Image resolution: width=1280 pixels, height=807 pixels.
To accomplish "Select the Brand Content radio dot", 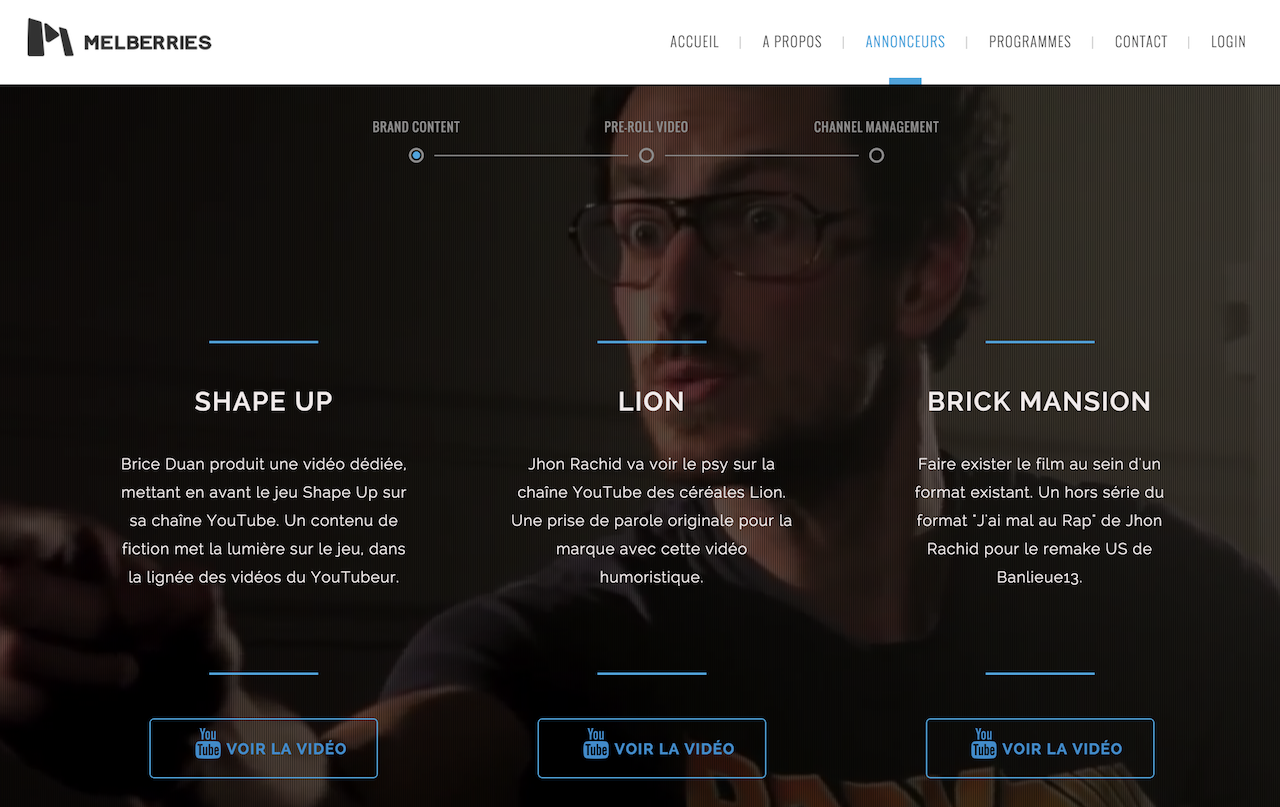I will pos(416,155).
